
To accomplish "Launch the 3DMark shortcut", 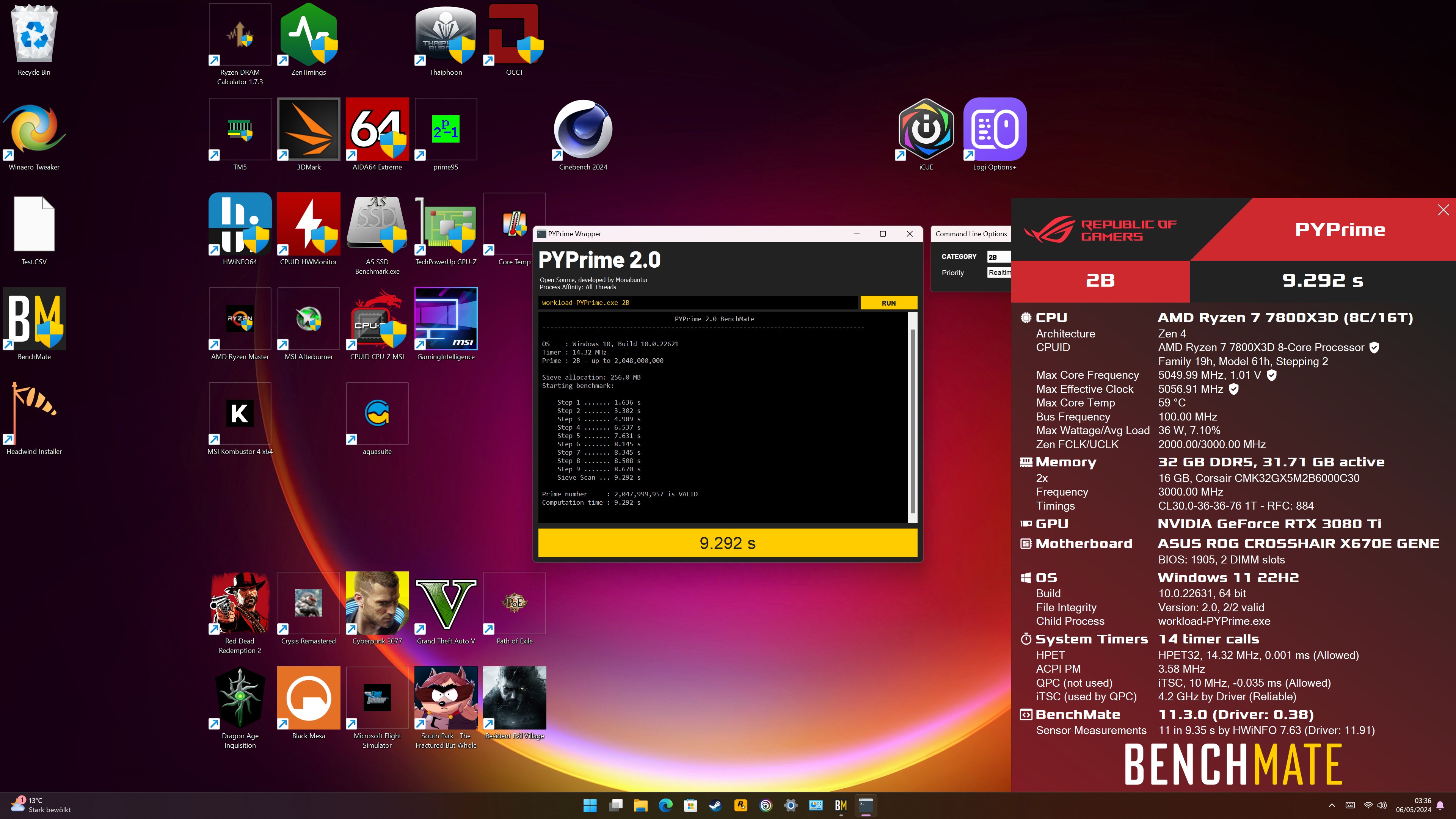I will pos(309,135).
